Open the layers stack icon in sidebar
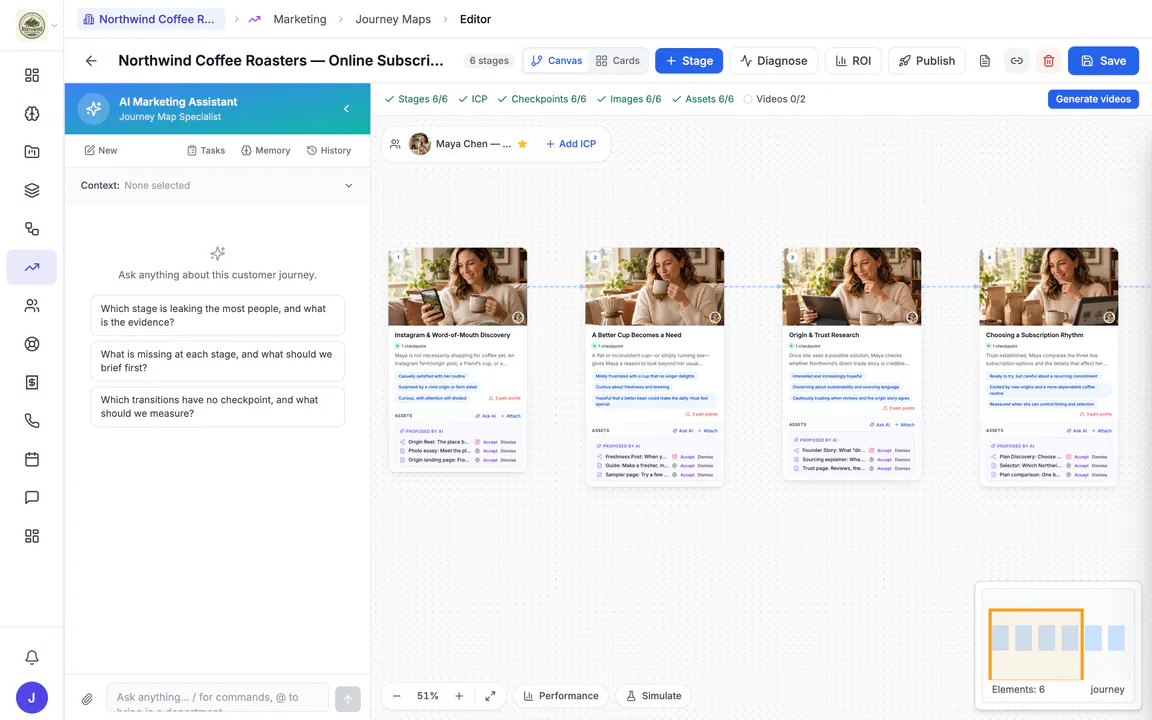The width and height of the screenshot is (1152, 720). [32, 190]
